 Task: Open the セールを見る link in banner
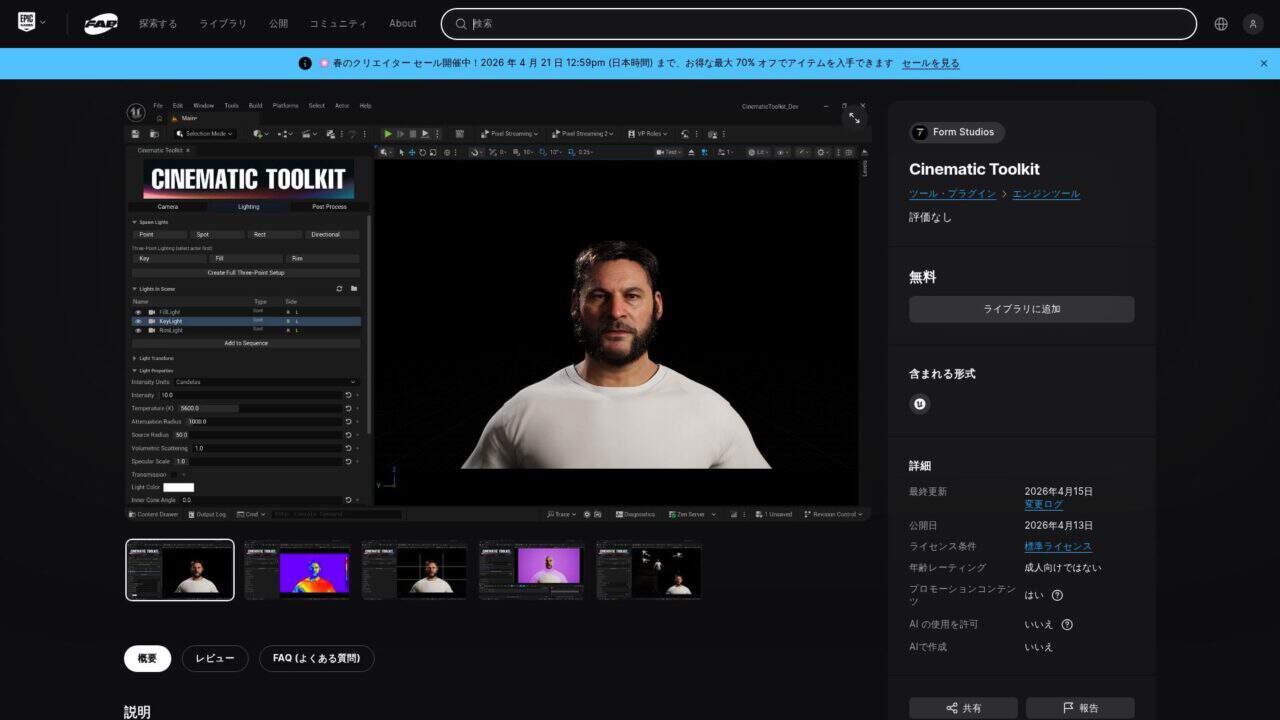(x=930, y=63)
